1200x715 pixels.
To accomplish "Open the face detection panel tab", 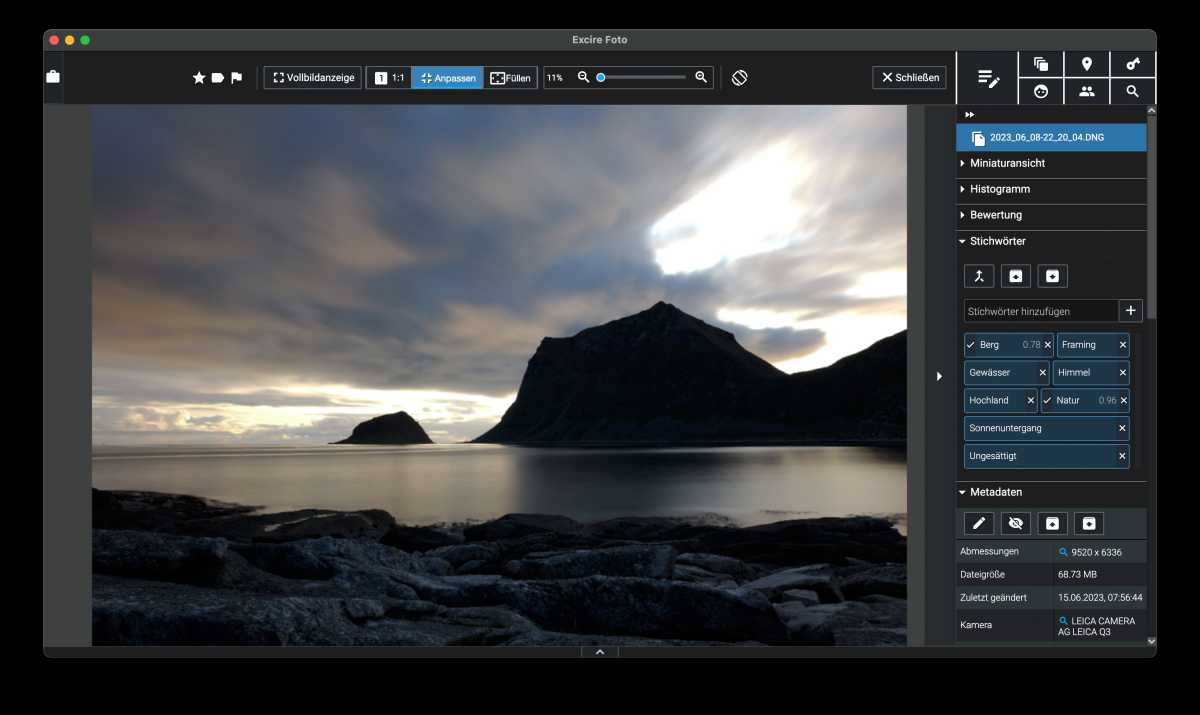I will coord(1041,91).
